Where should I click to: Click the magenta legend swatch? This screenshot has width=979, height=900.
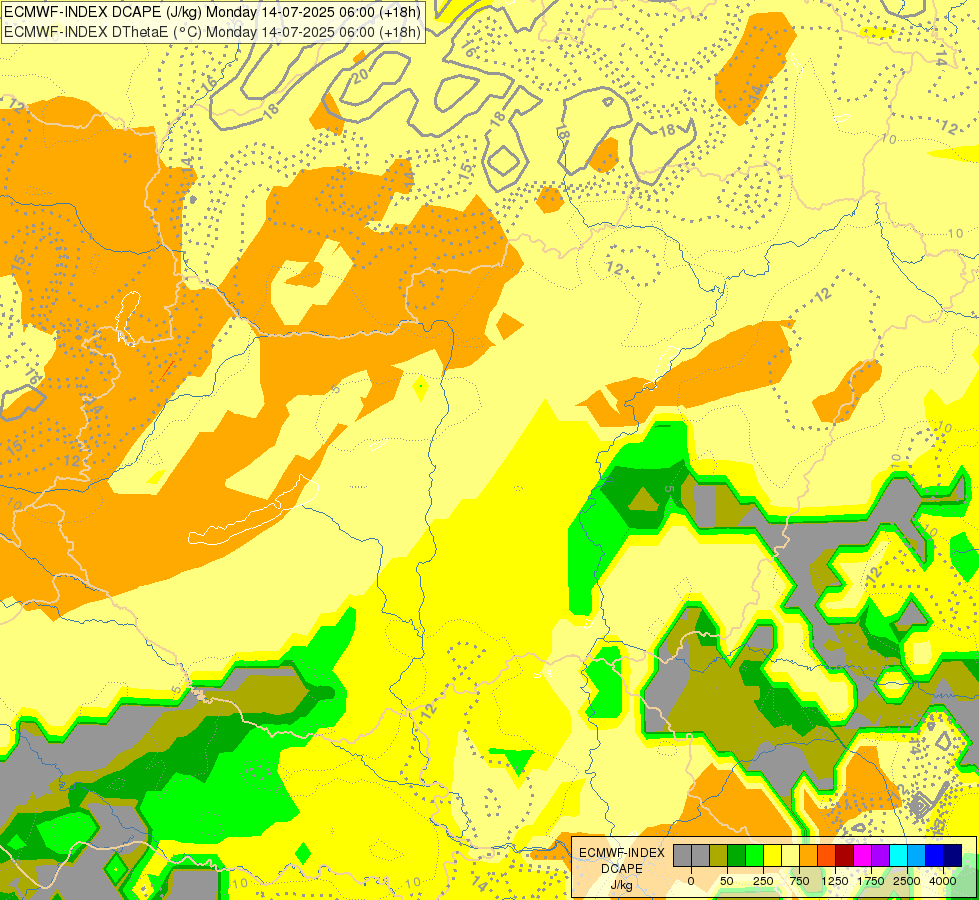click(x=862, y=855)
